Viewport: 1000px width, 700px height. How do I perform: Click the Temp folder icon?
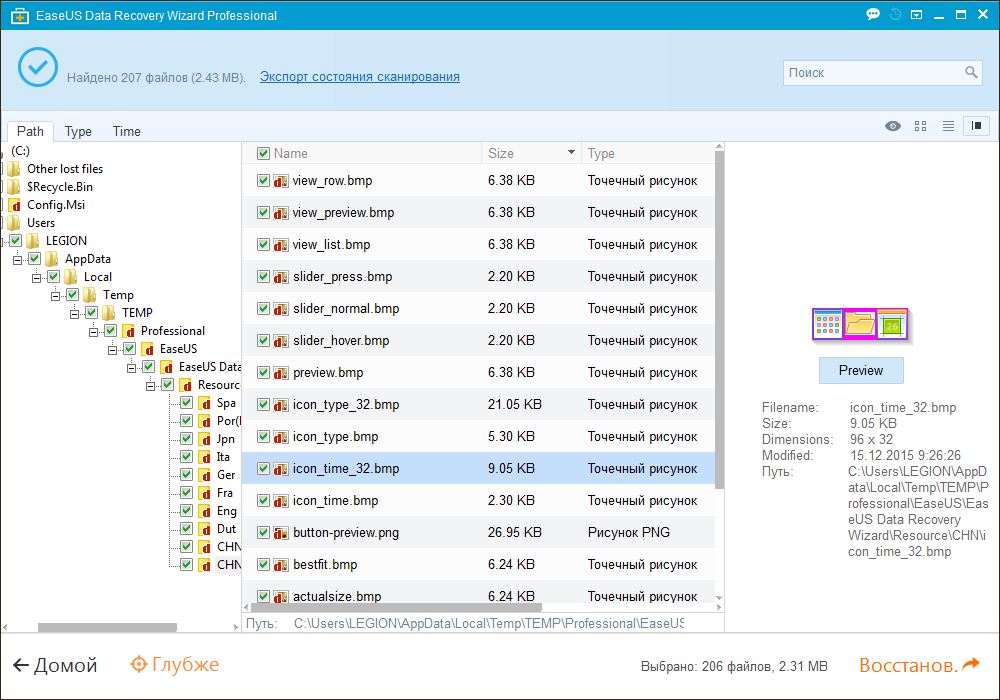tap(91, 295)
